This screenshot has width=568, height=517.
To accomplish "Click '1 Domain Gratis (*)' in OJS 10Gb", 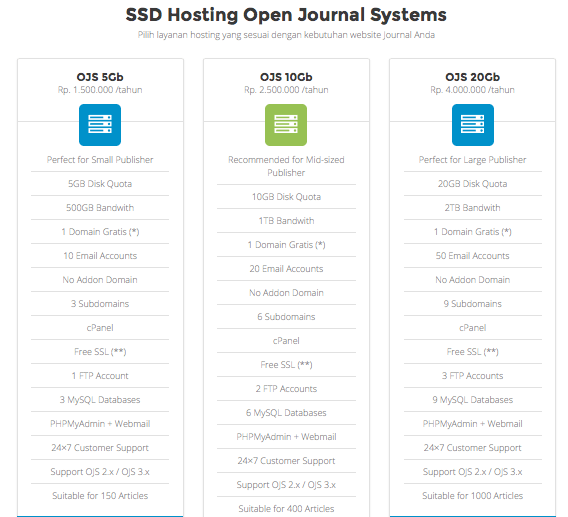I will click(286, 245).
